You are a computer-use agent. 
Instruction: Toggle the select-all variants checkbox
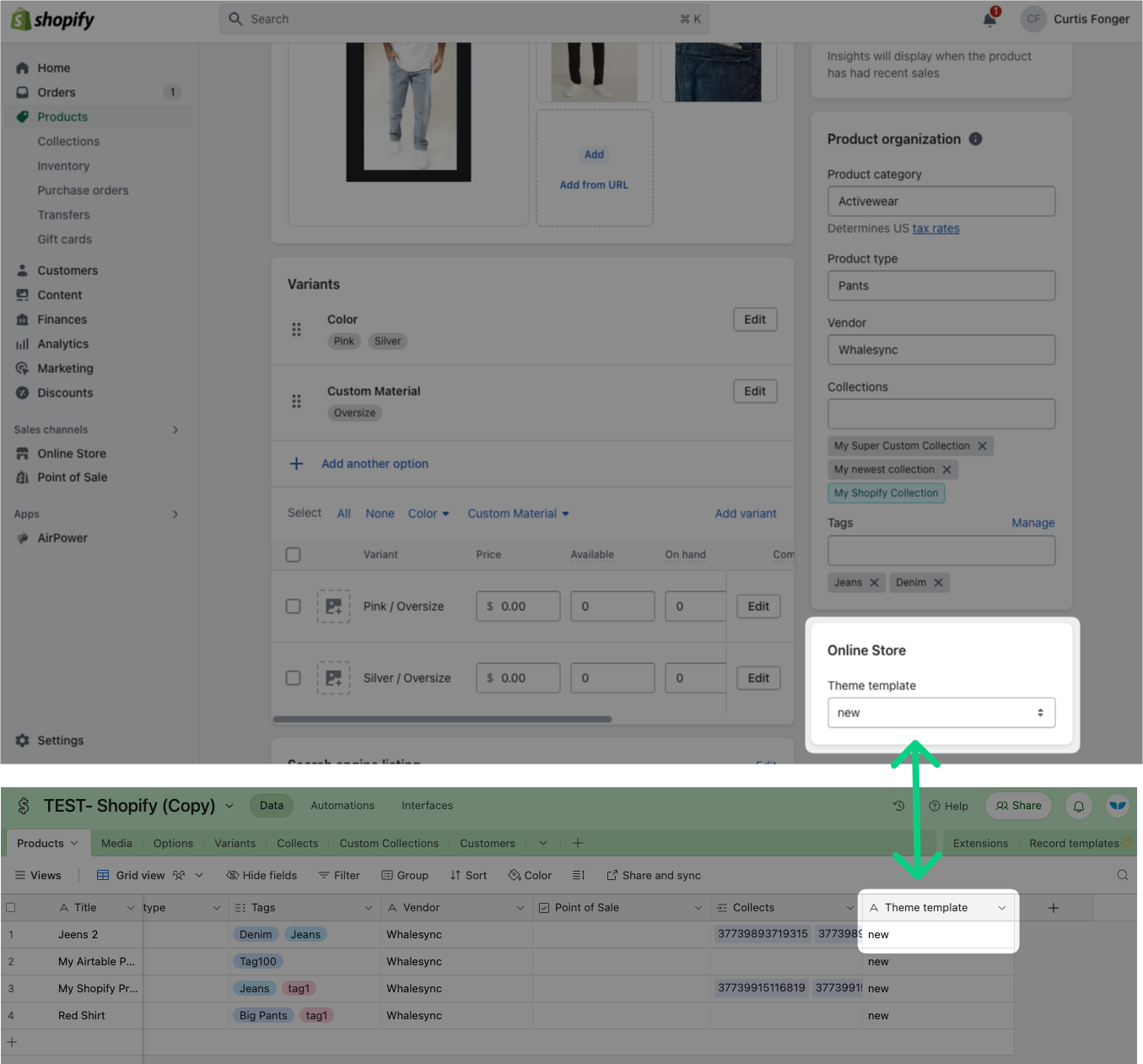294,554
